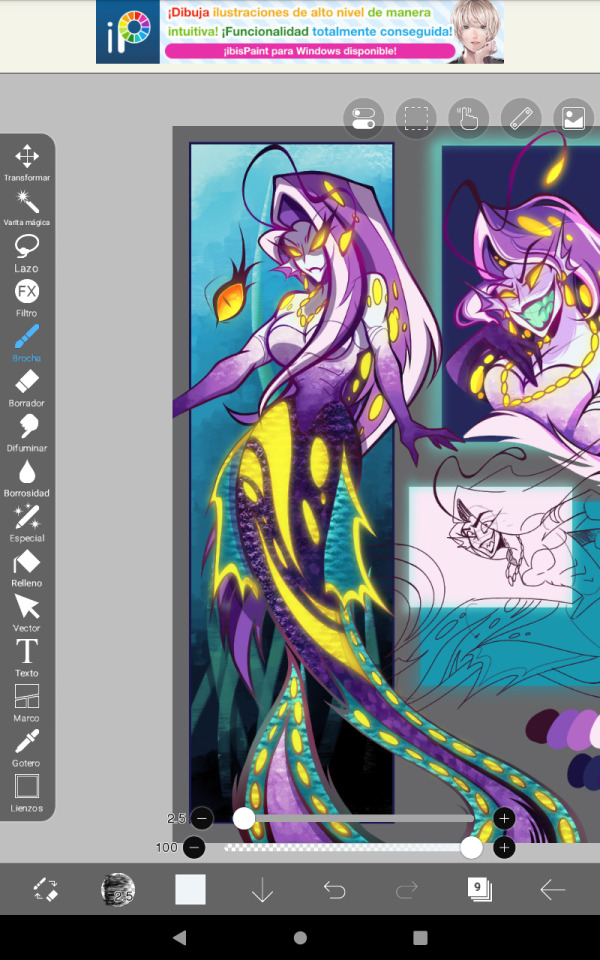Tap the '2.5' brush size value
This screenshot has height=960, width=600.
(176, 818)
